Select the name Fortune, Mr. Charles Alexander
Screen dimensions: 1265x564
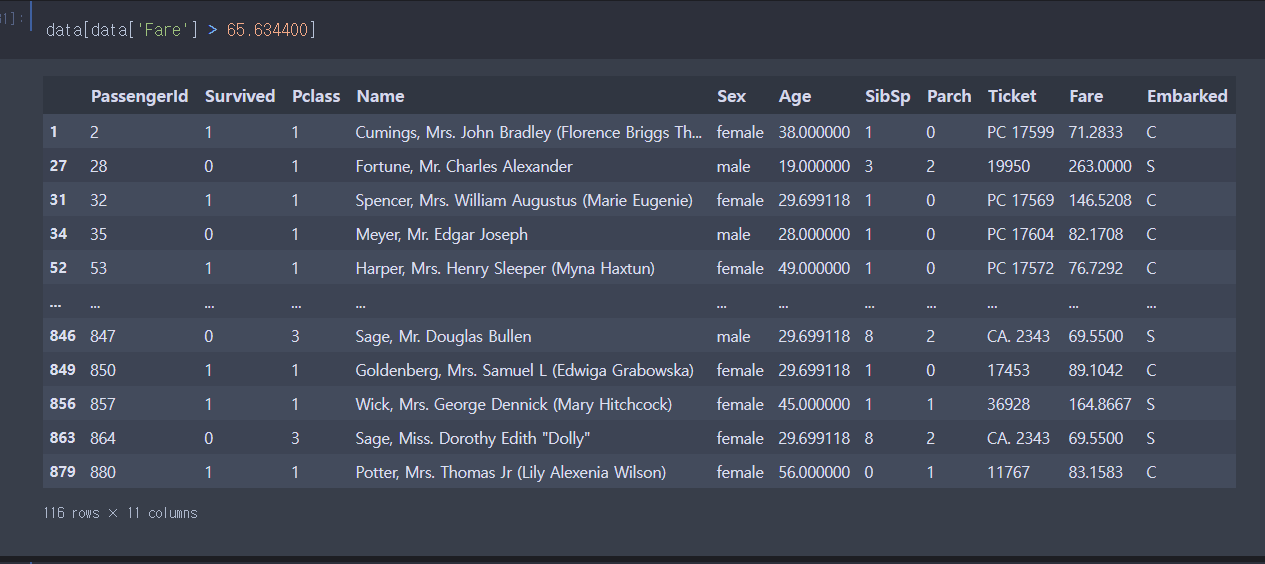(464, 166)
